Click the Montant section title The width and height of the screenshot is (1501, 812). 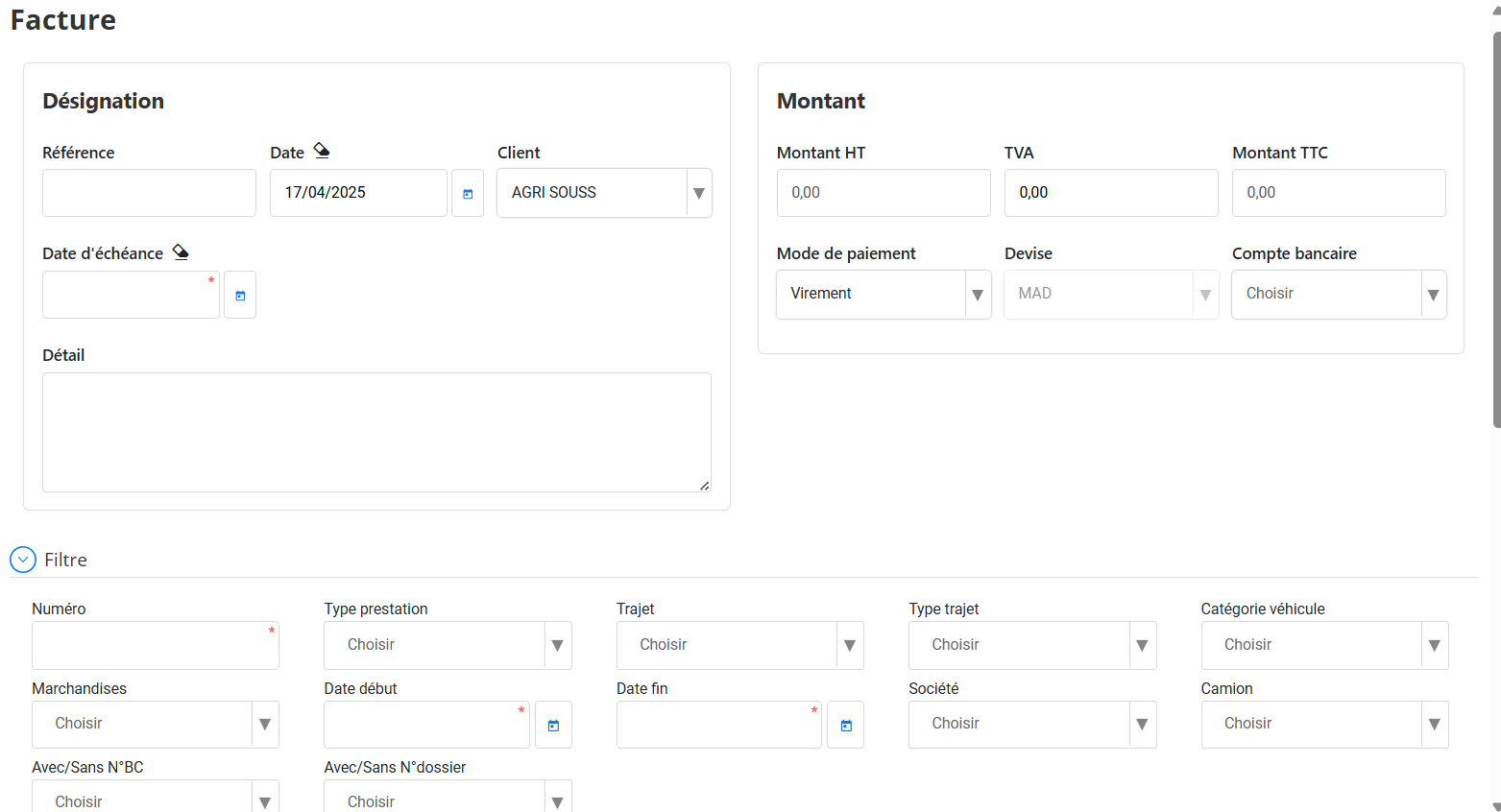821,101
